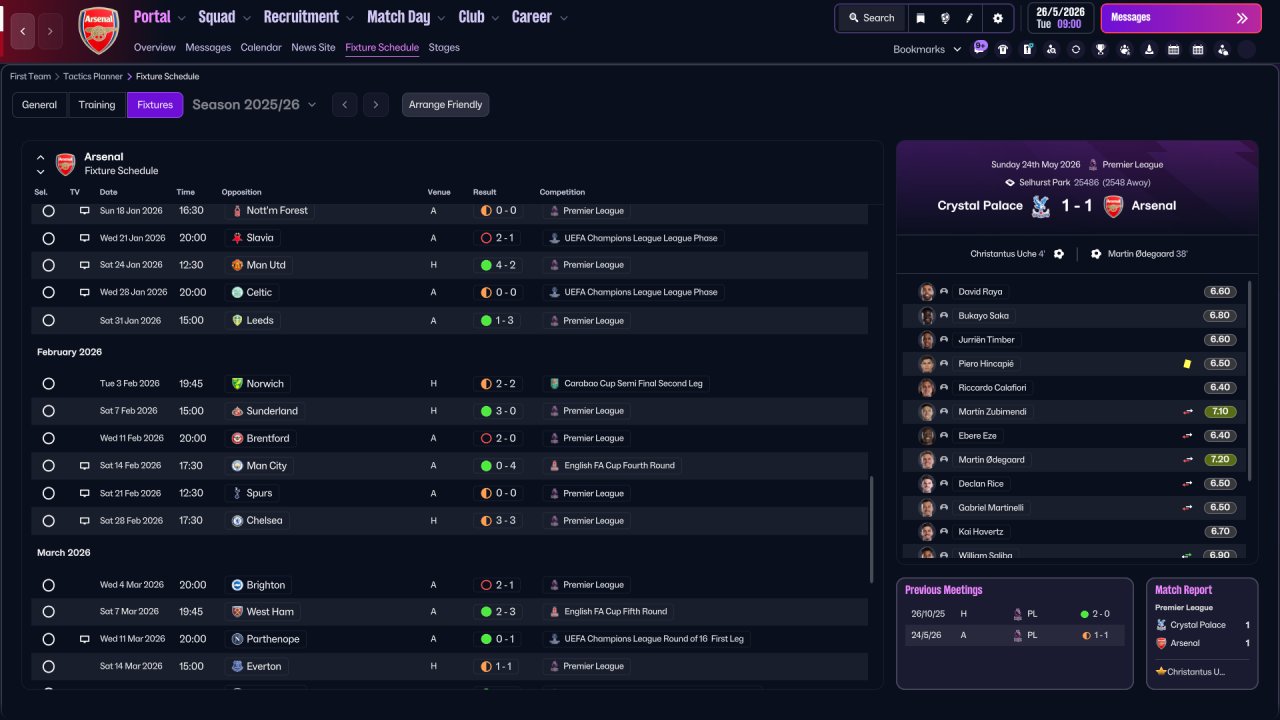Select the Celtic fixture radio button
The image size is (1280, 720).
pyautogui.click(x=48, y=293)
